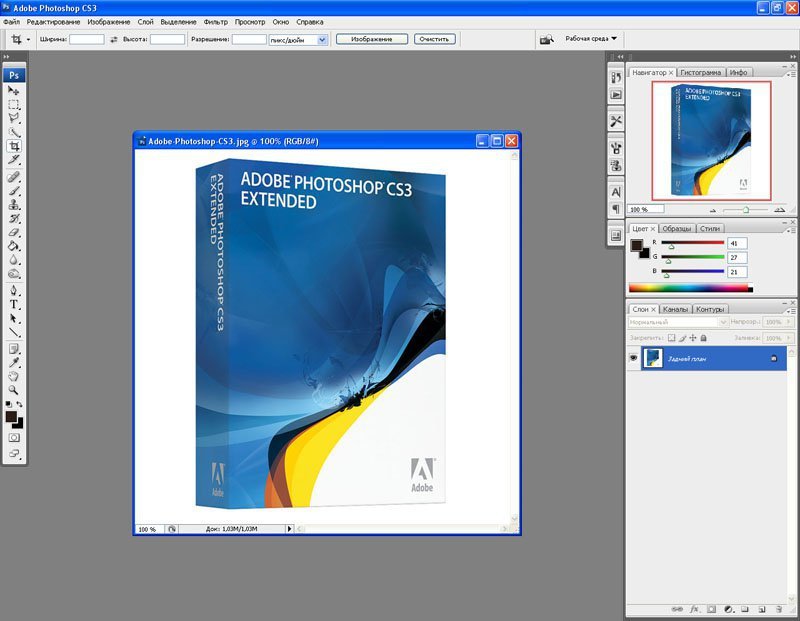Switch to the Каналы tab

[676, 309]
